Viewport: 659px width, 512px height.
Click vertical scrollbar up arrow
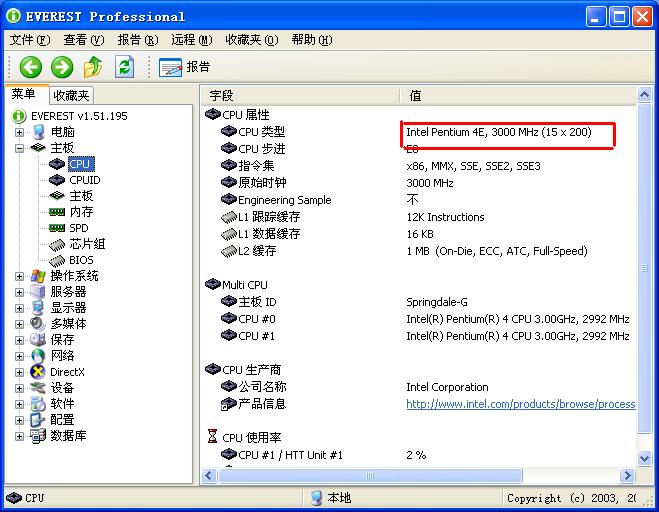pyautogui.click(x=644, y=95)
